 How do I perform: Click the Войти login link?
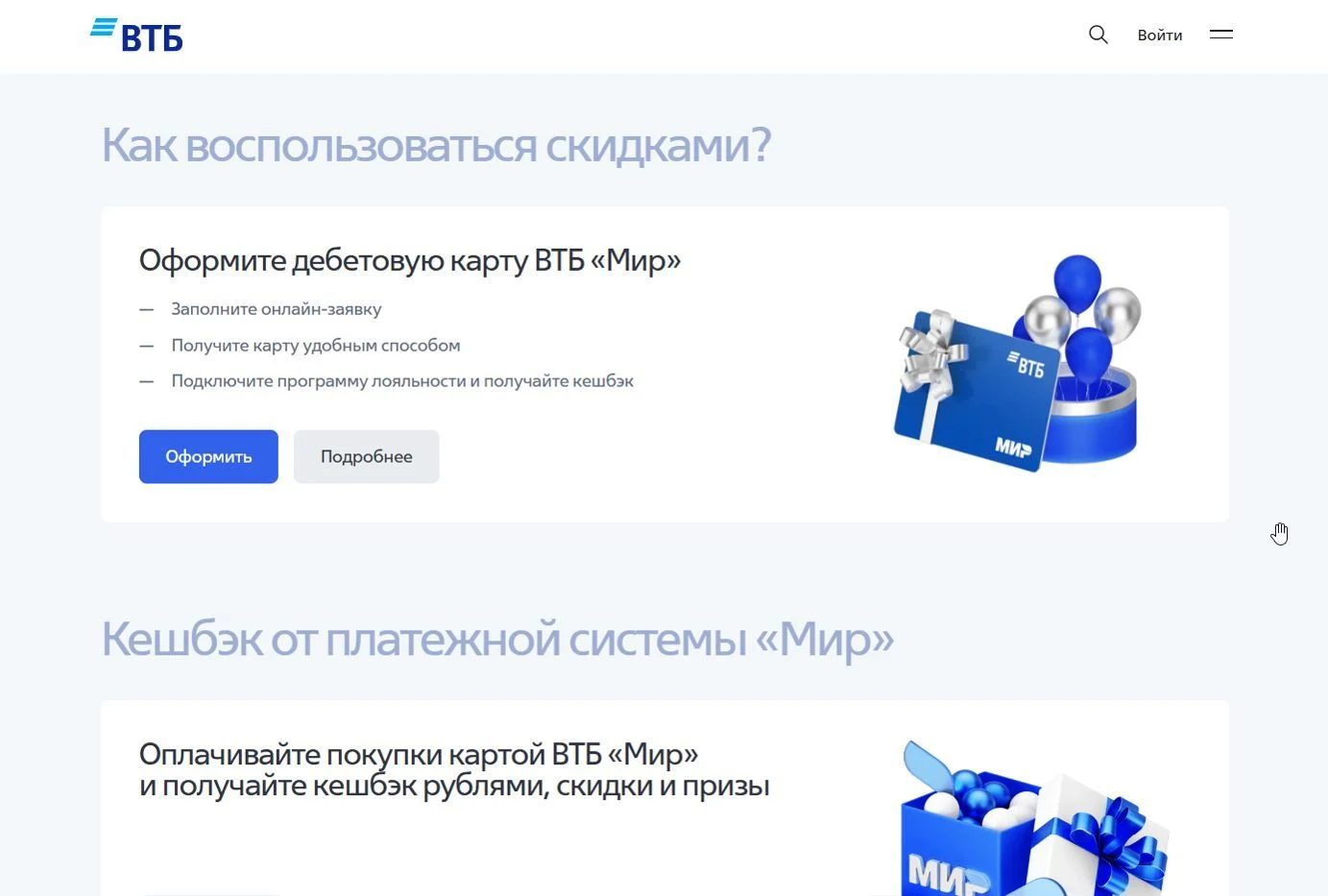point(1160,35)
